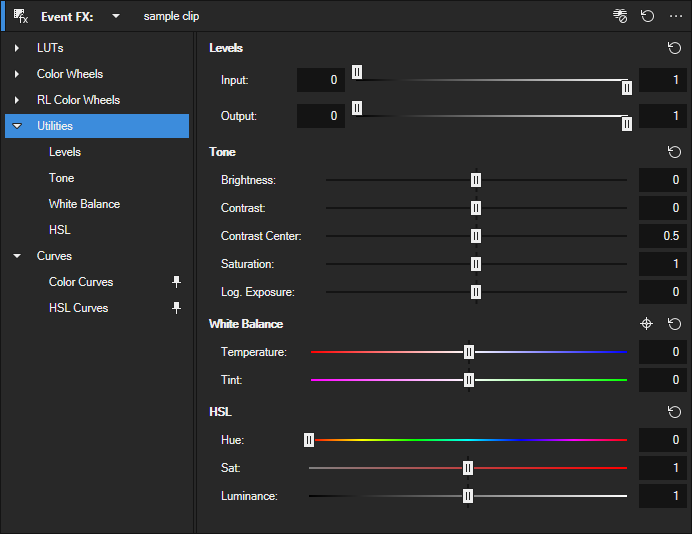692x534 pixels.
Task: Expand the Color Wheels group
Action: pyautogui.click(x=17, y=74)
